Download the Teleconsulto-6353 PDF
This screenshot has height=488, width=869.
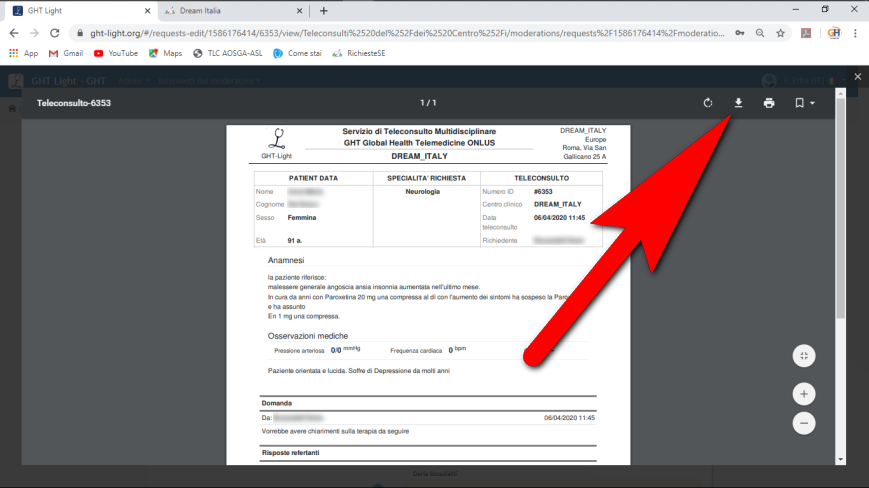point(738,103)
